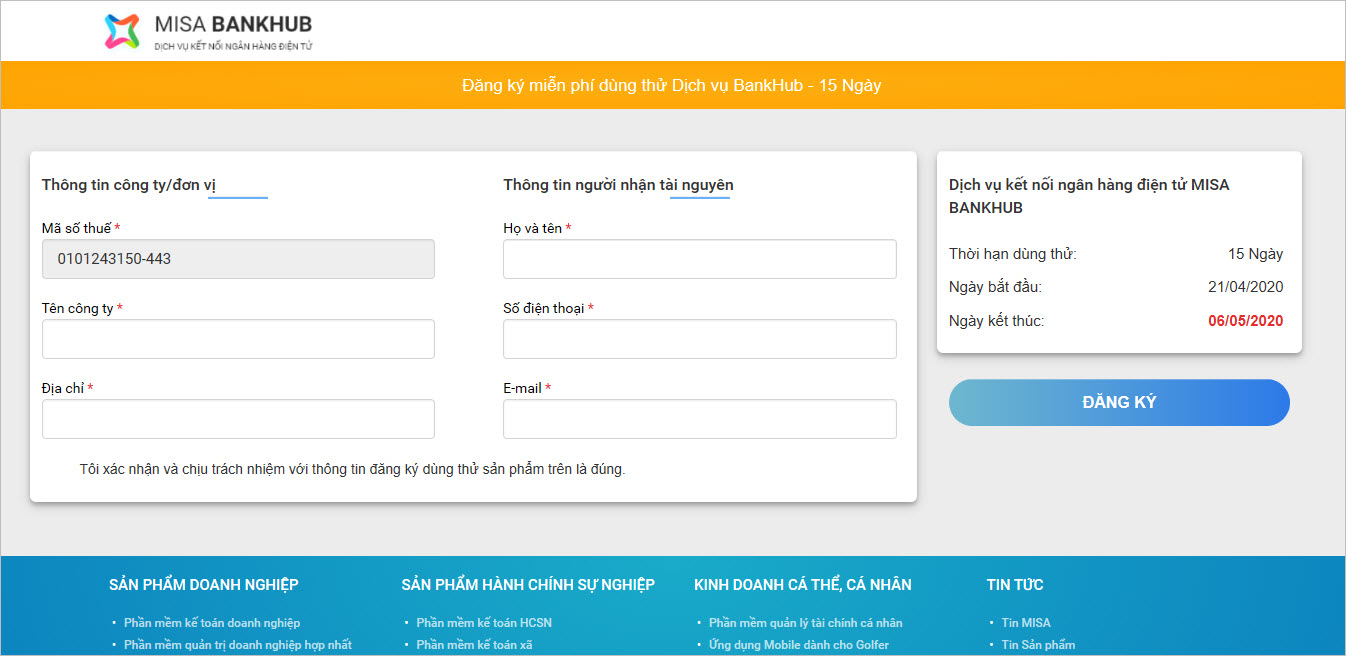
Task: Click the MISA BankHub logo
Action: (x=209, y=31)
